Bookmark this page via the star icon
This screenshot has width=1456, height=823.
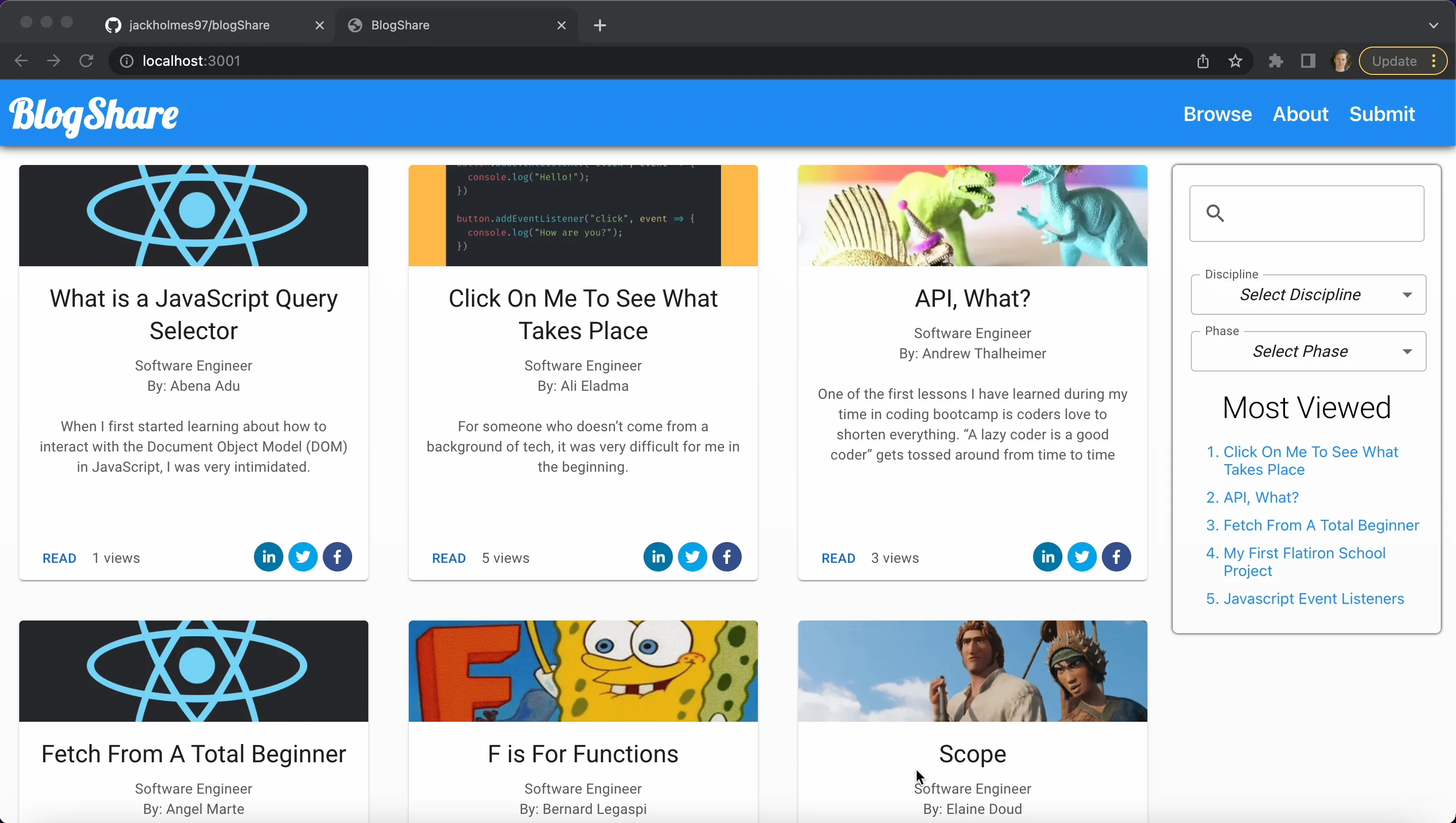coord(1235,61)
